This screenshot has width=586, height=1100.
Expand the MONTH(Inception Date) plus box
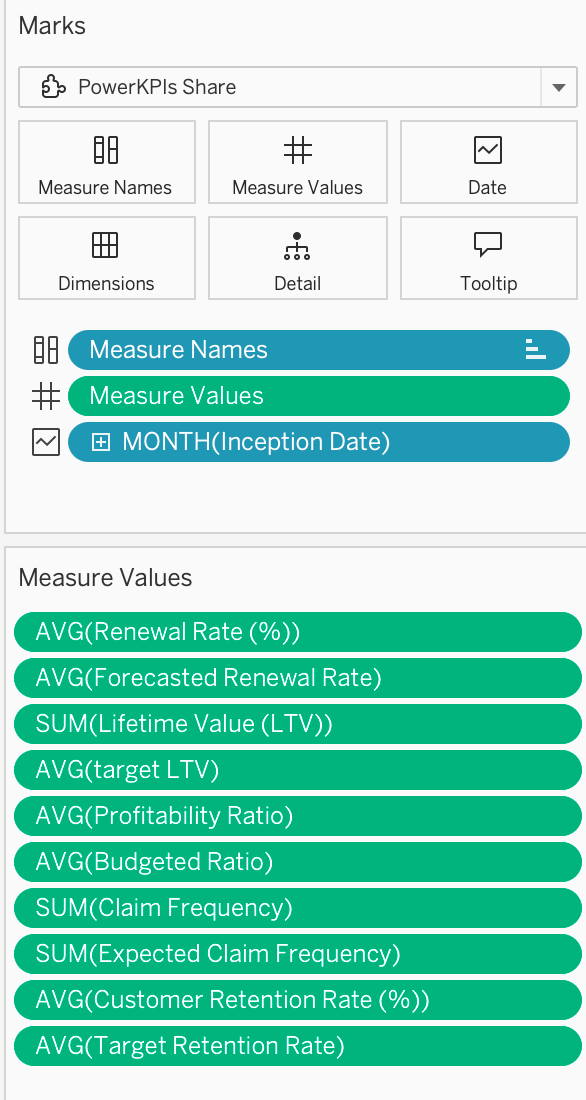[x=101, y=442]
